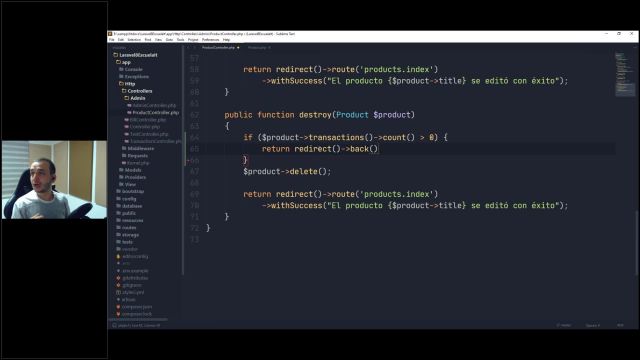
Task: Open the View menu
Action: tap(158, 40)
